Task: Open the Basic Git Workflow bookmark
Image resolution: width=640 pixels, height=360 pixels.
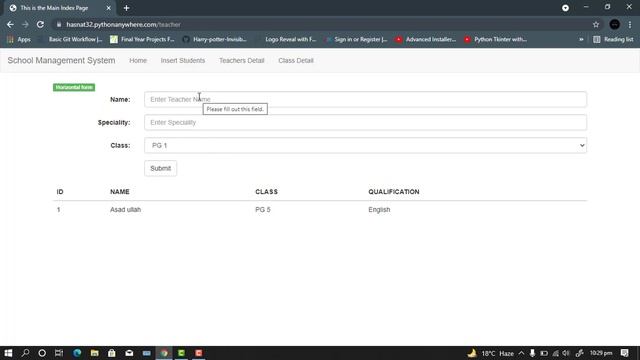Action: (x=70, y=40)
